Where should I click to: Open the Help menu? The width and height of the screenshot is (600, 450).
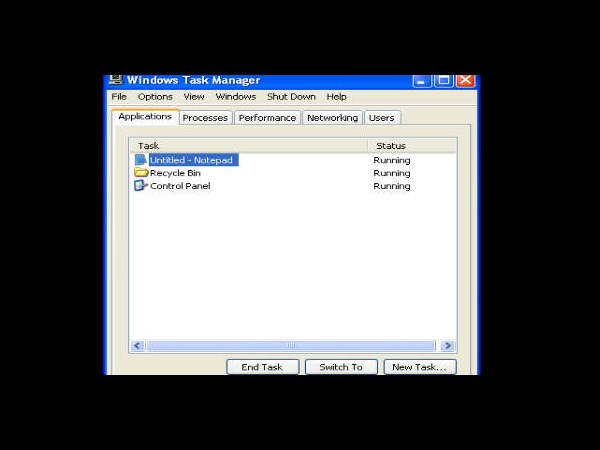click(x=337, y=97)
